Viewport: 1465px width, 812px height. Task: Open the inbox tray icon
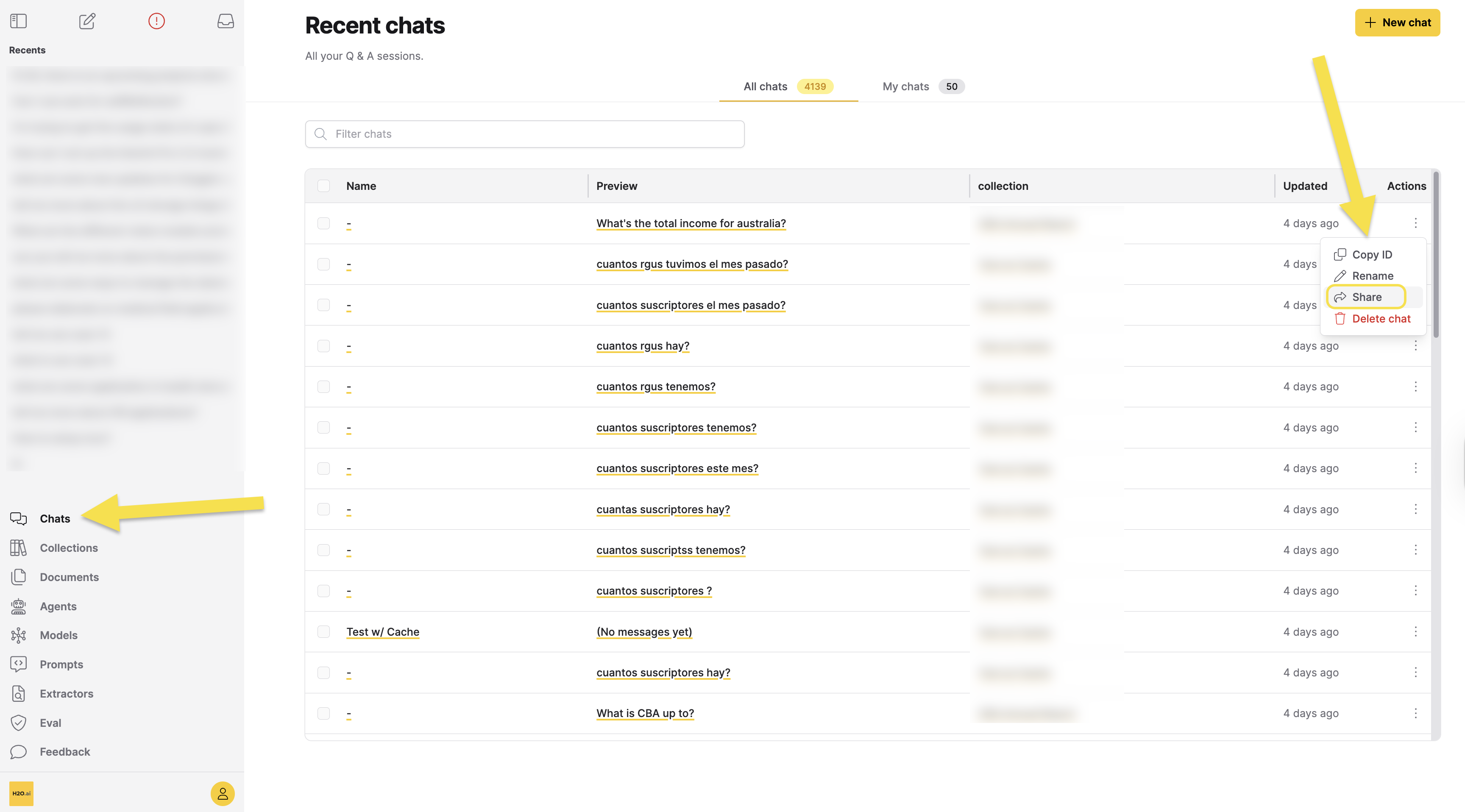tap(225, 21)
